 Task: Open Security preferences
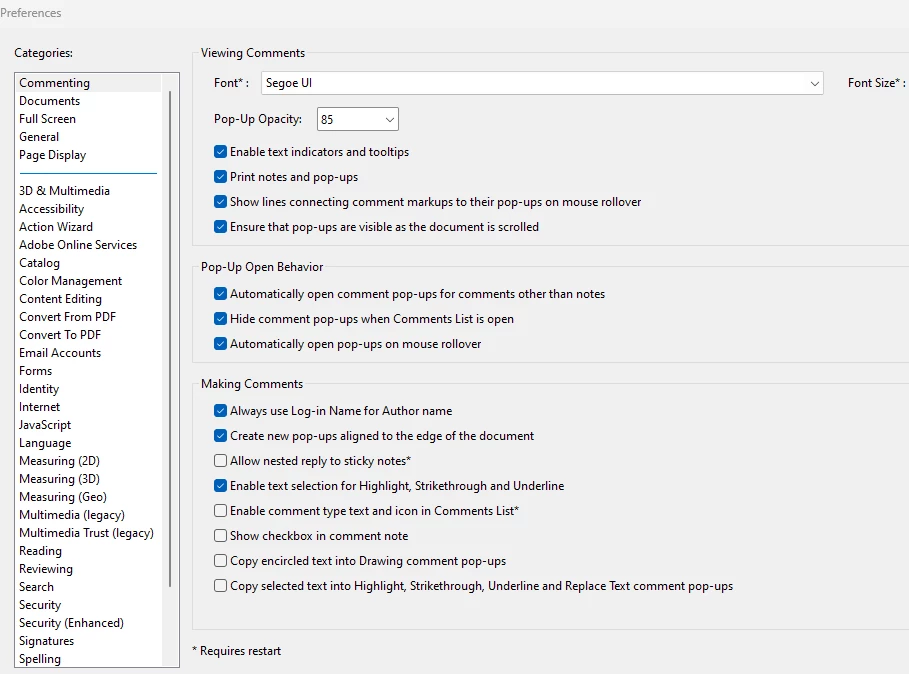tap(89, 604)
